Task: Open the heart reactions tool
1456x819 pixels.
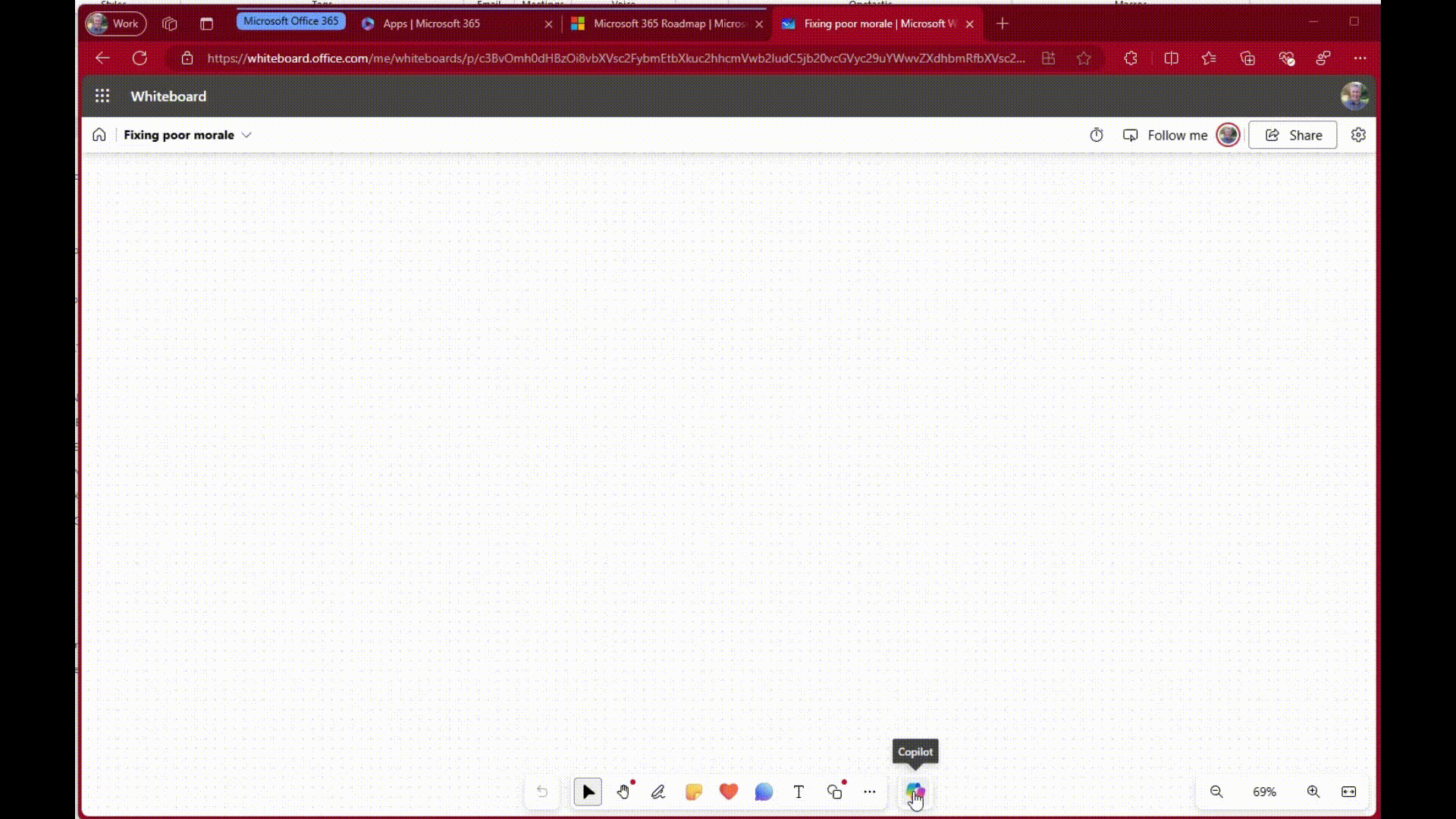Action: click(729, 792)
